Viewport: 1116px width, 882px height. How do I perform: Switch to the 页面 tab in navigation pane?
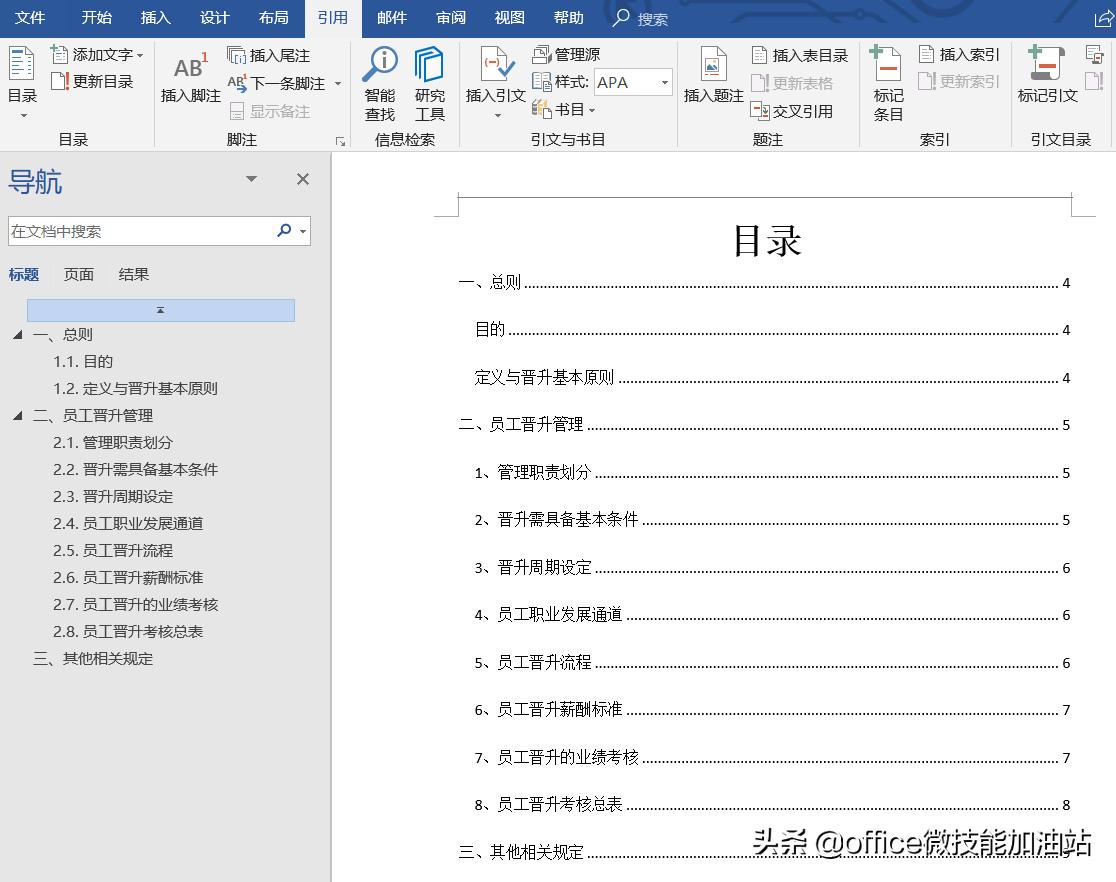[78, 273]
